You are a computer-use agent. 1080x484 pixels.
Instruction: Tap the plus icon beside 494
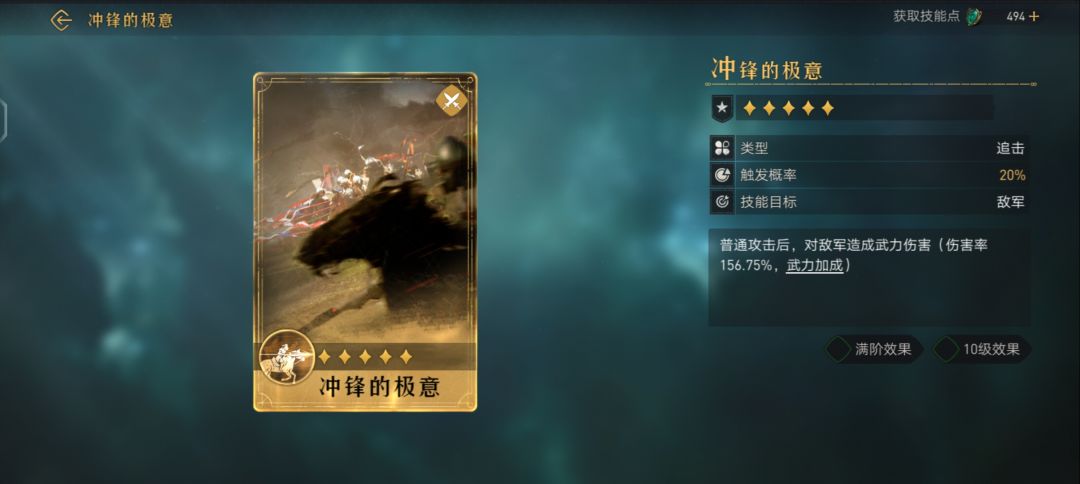click(x=1034, y=17)
